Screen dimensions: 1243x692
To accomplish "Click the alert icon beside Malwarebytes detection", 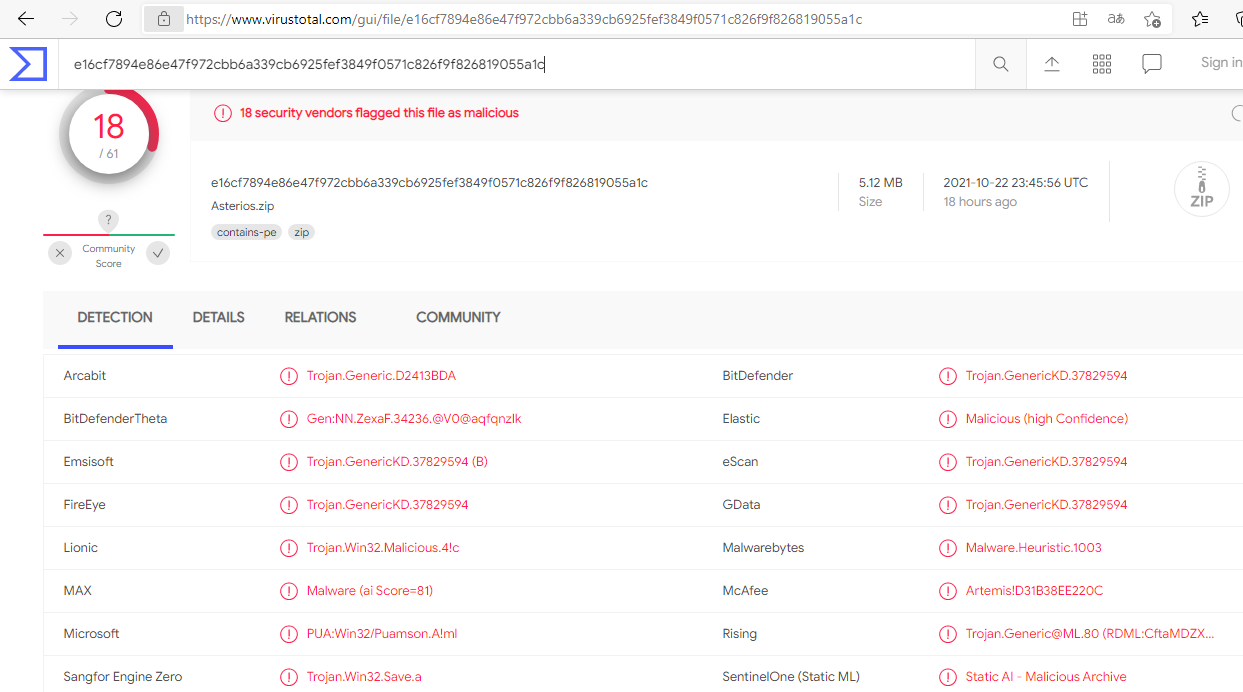I will [948, 548].
